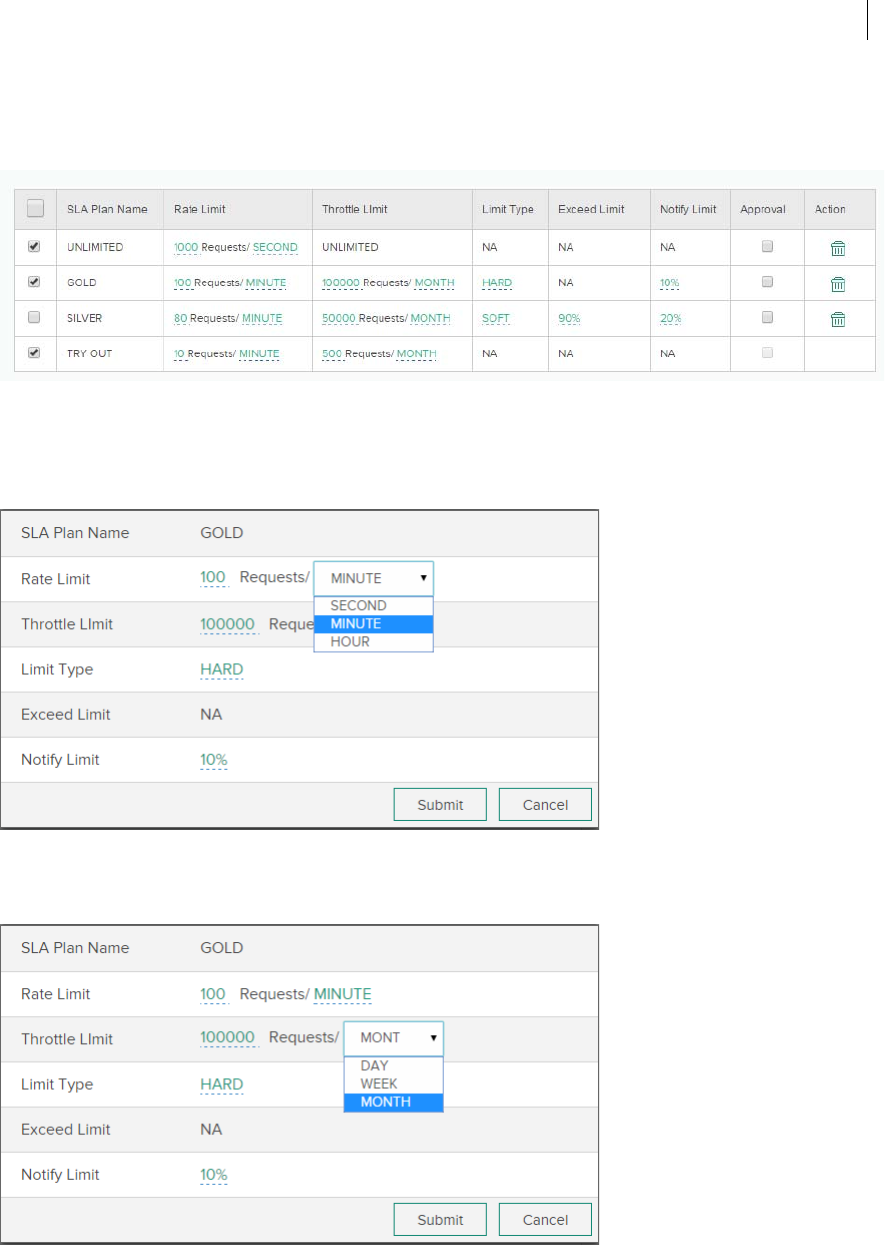885x1245 pixels.
Task: Edit the 1000 rate limit value for UNLIMITED
Action: 186,248
